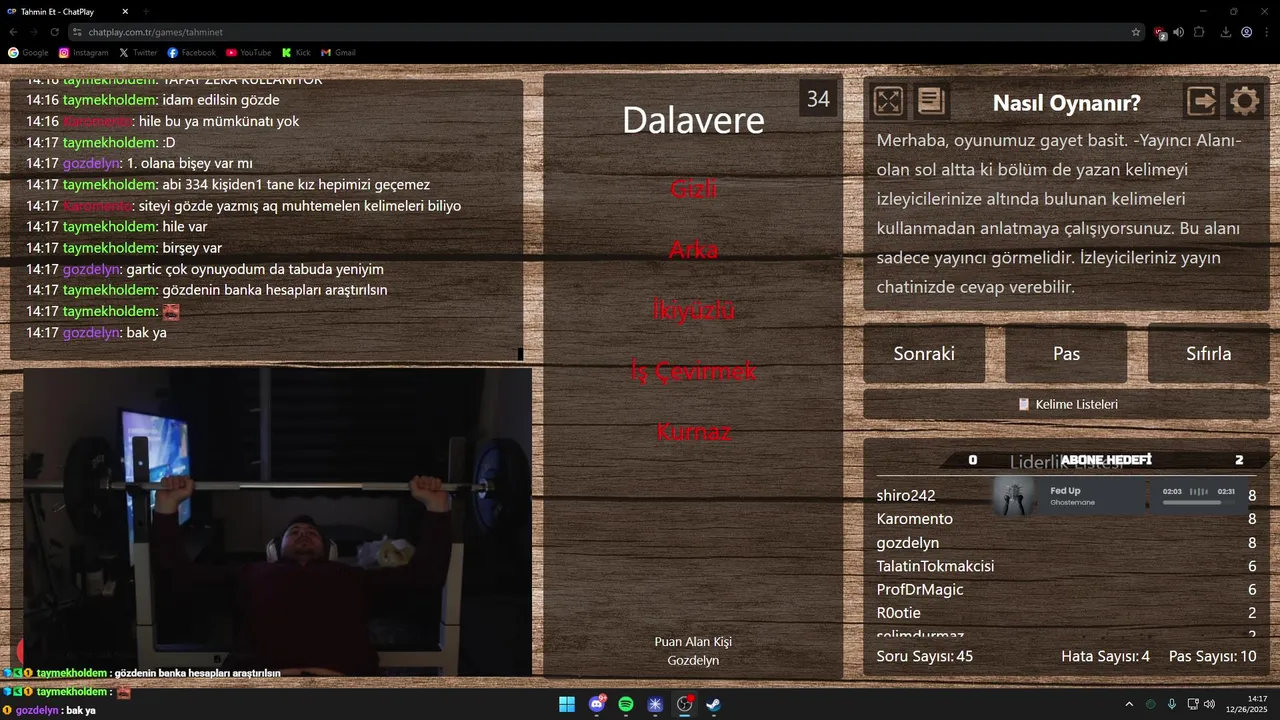Show hidden system tray icons
Screen dimensions: 1280x720
1129,704
